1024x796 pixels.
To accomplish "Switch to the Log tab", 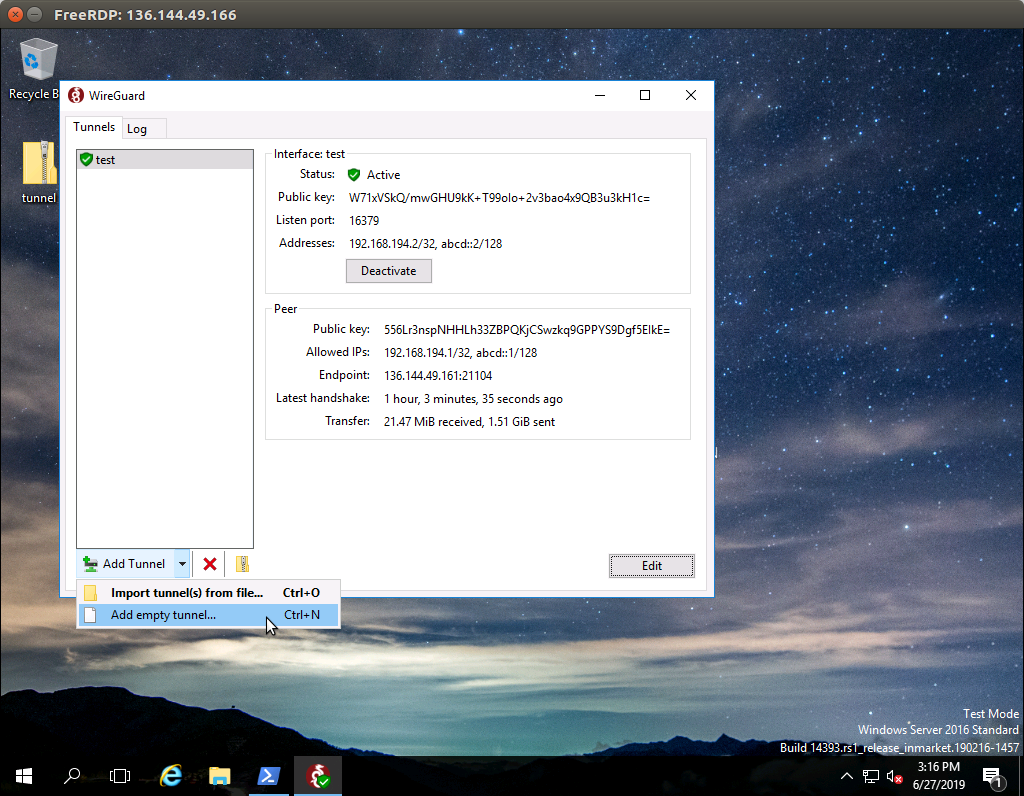I will [137, 128].
